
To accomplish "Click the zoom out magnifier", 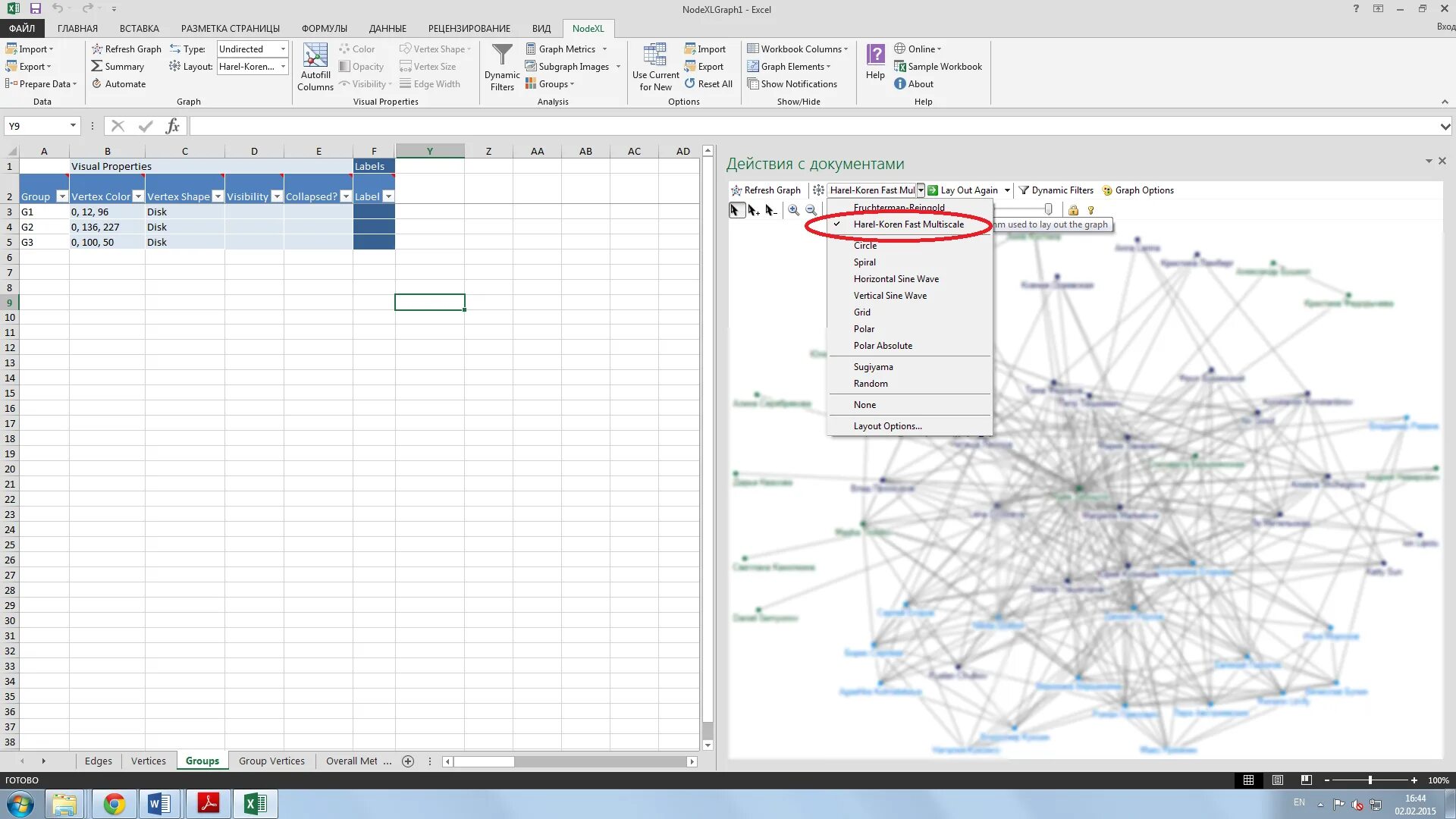I will pyautogui.click(x=811, y=210).
